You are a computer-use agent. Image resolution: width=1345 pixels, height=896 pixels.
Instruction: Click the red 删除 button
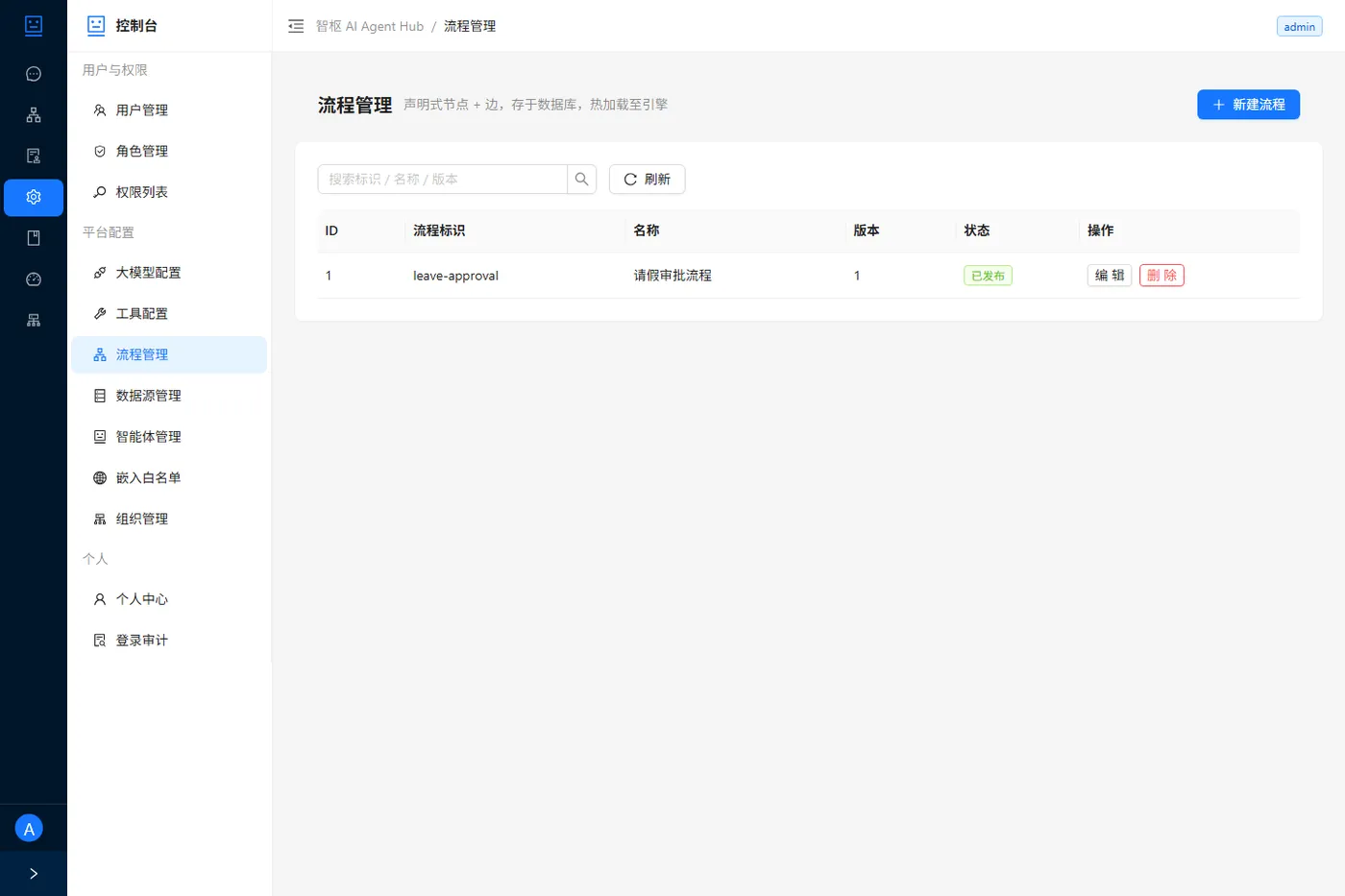1162,276
